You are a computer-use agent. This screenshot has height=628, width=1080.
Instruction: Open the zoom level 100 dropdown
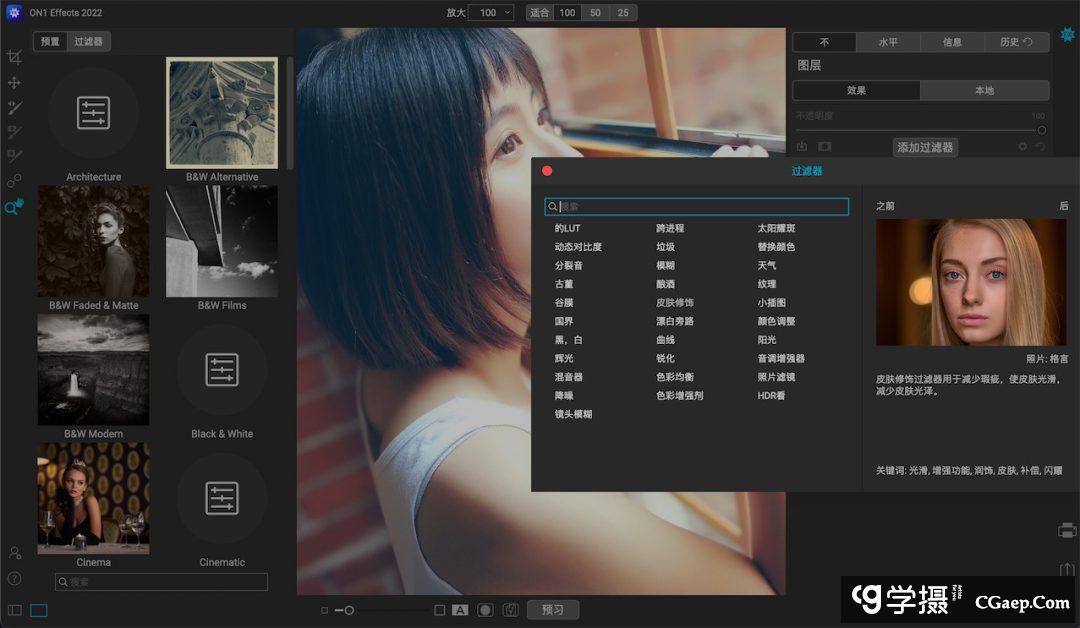click(494, 13)
